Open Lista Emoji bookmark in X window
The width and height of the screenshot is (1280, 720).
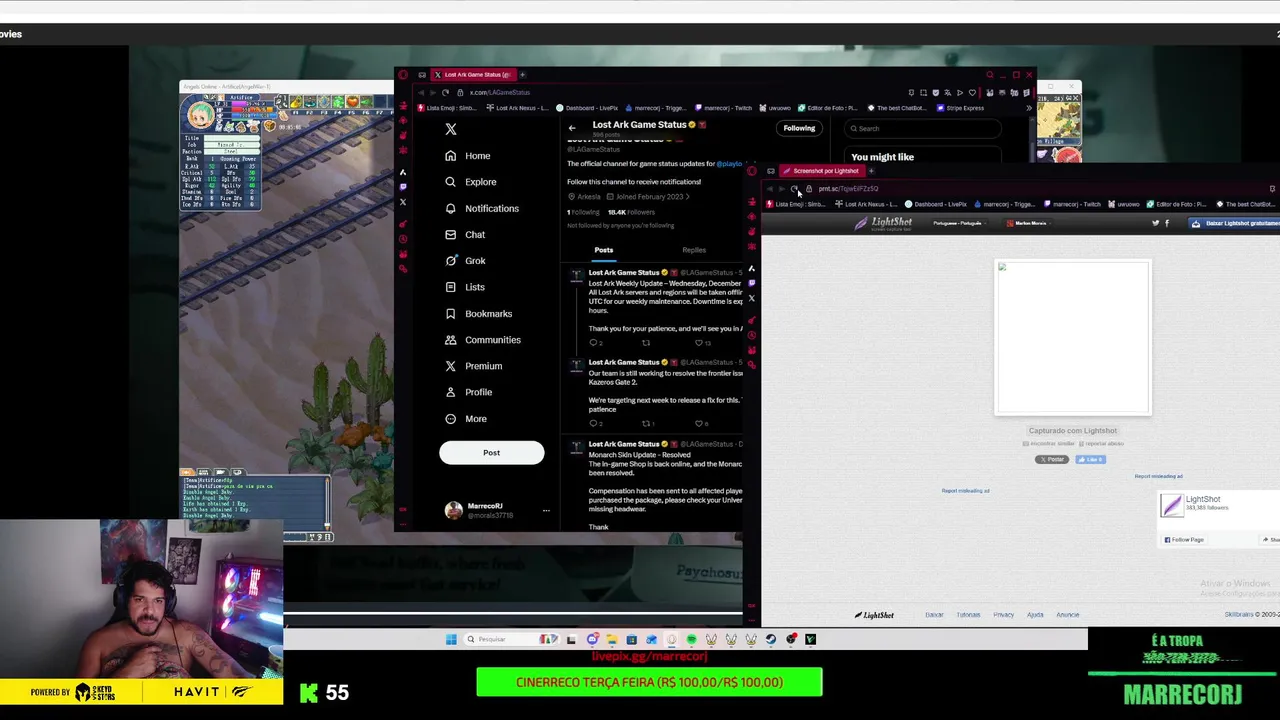click(446, 108)
